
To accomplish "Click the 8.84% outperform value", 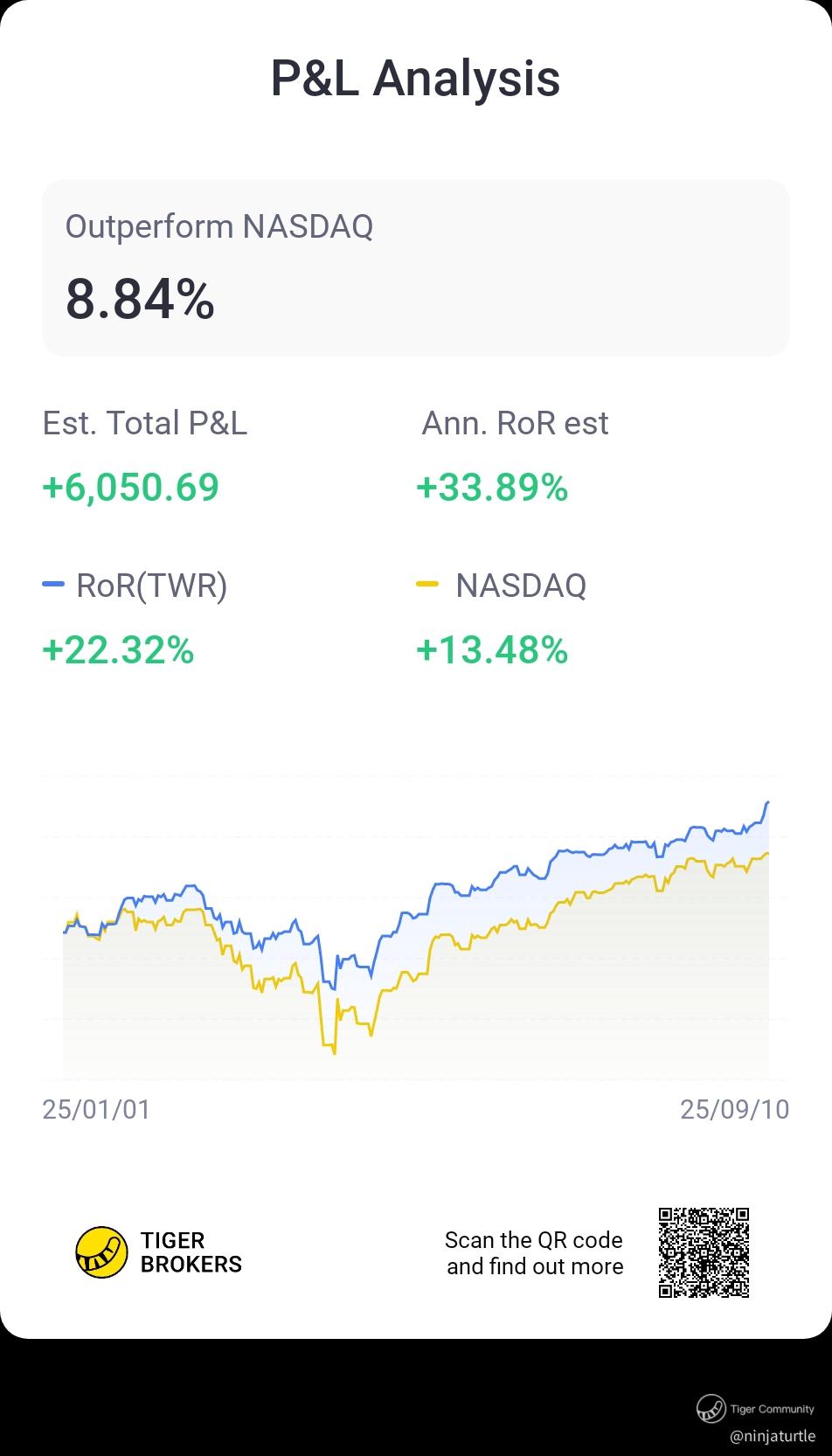I will pos(140,299).
